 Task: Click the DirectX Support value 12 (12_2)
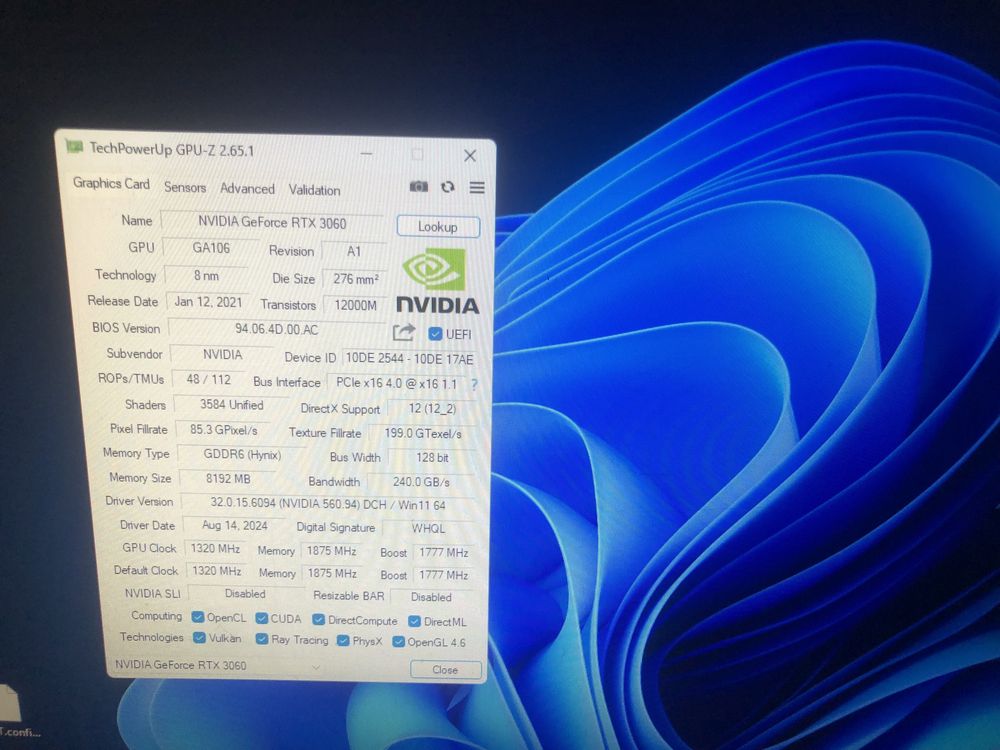click(432, 409)
